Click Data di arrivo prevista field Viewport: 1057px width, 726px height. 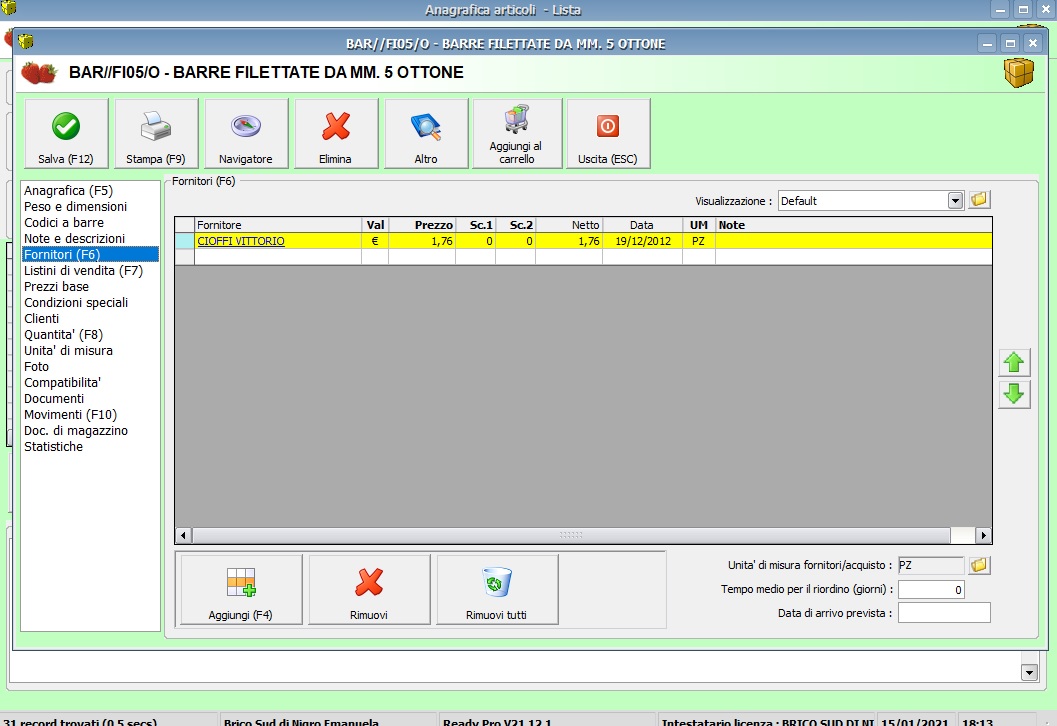(x=944, y=613)
